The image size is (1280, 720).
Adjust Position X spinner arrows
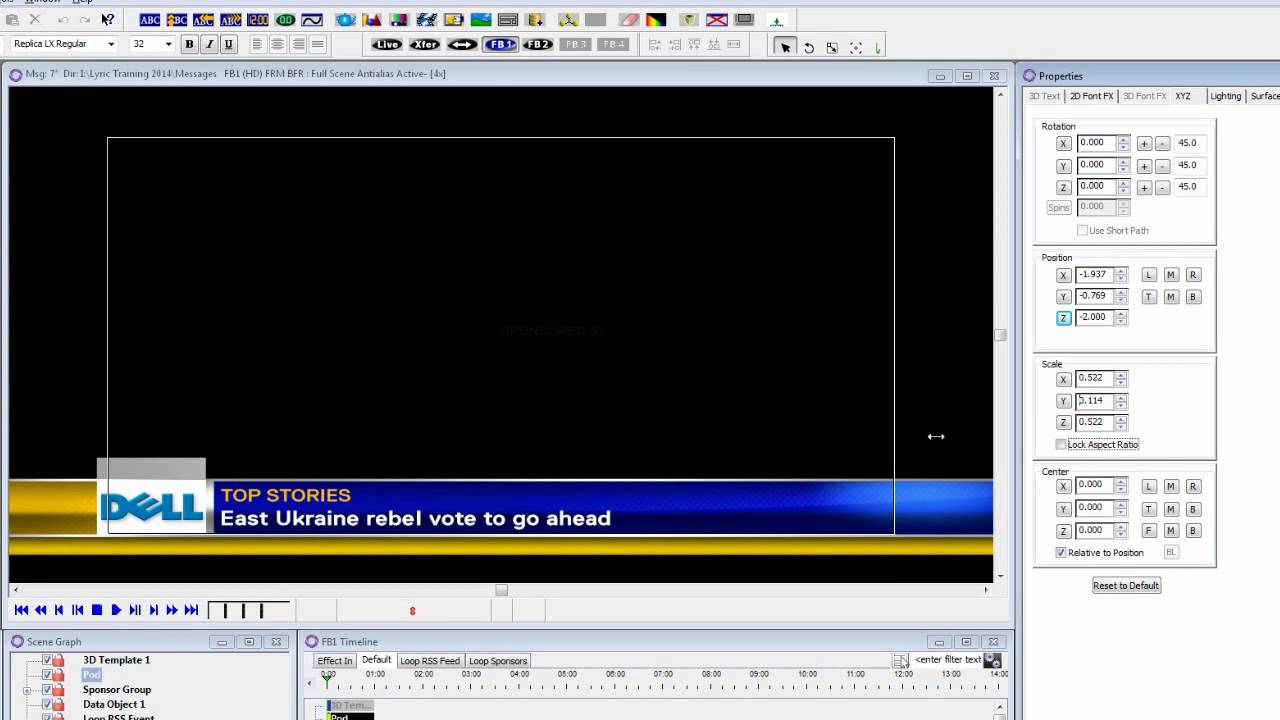(x=1121, y=275)
